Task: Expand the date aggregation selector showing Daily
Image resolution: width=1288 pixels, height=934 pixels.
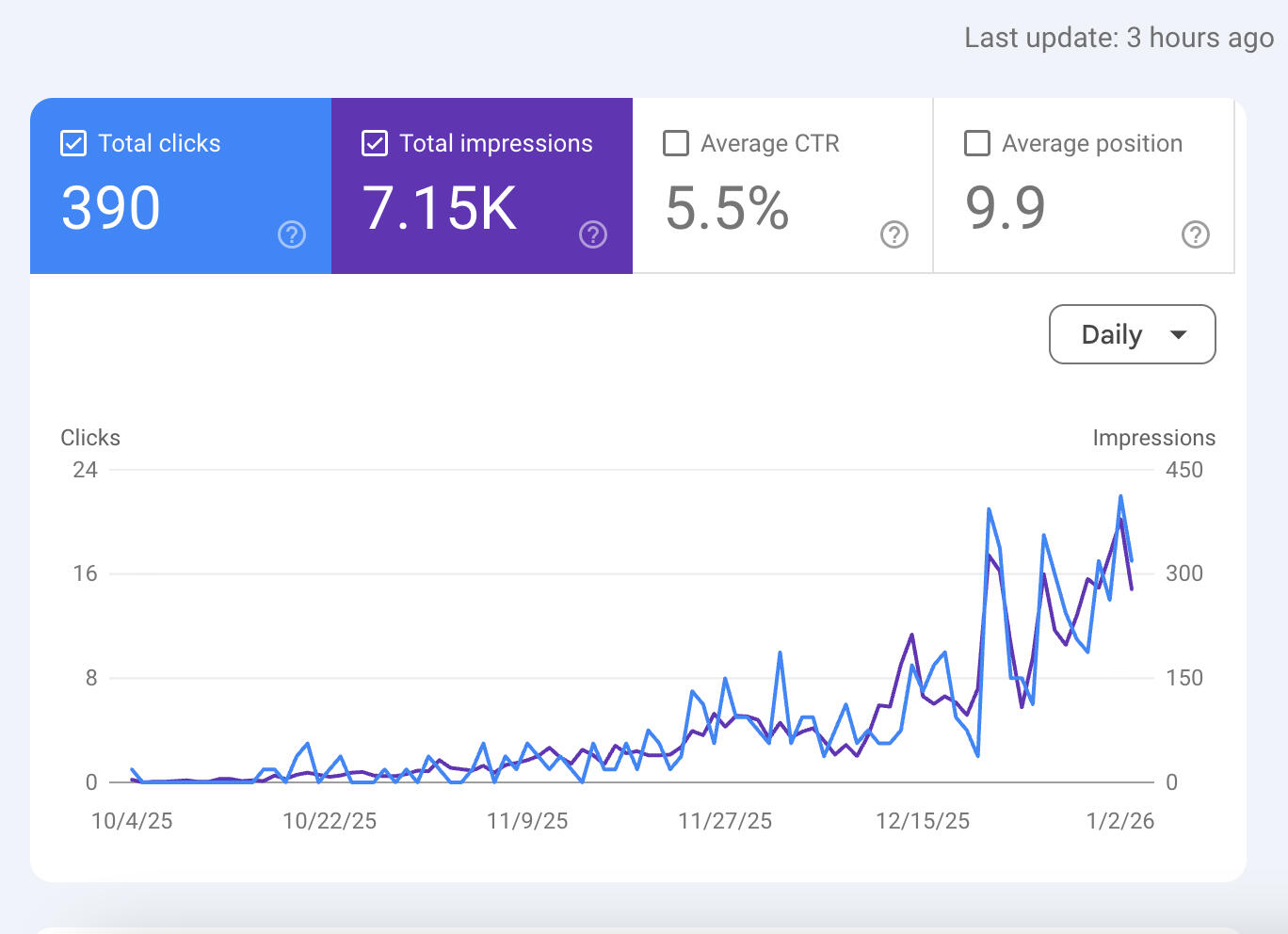Action: (x=1132, y=334)
